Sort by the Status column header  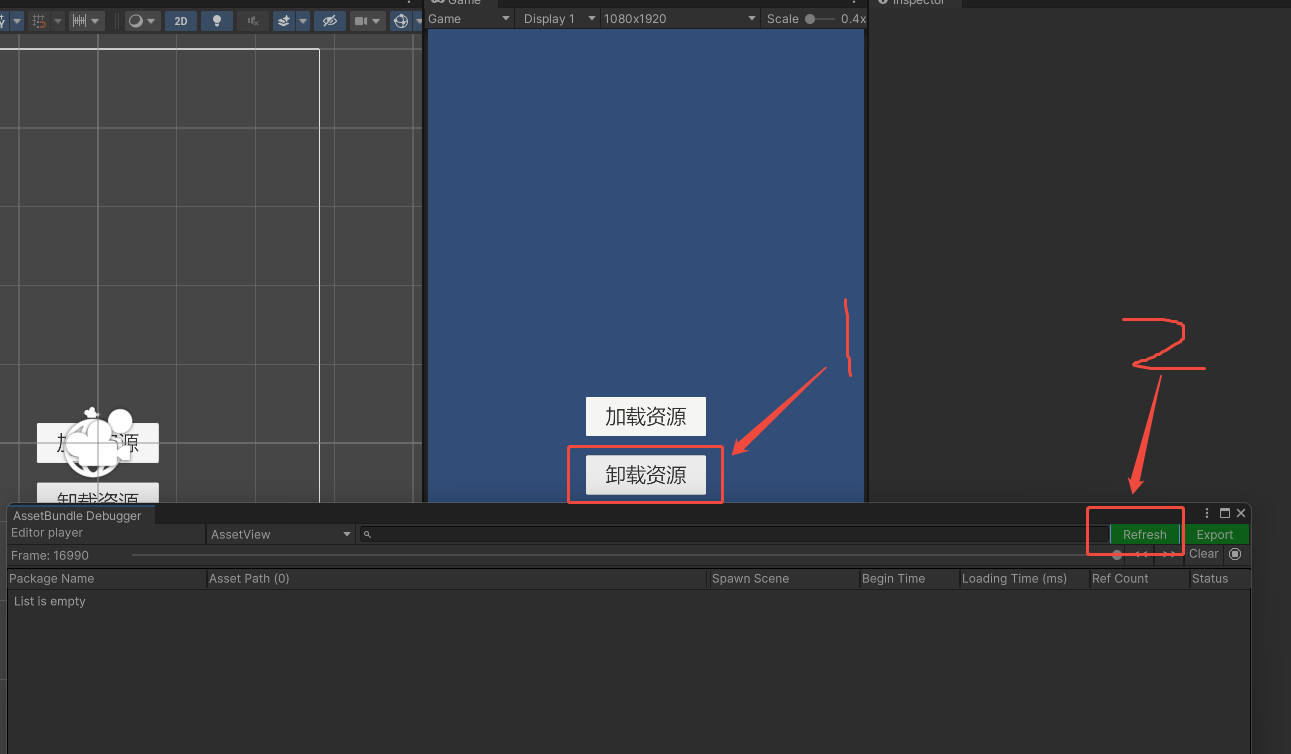coord(1219,578)
